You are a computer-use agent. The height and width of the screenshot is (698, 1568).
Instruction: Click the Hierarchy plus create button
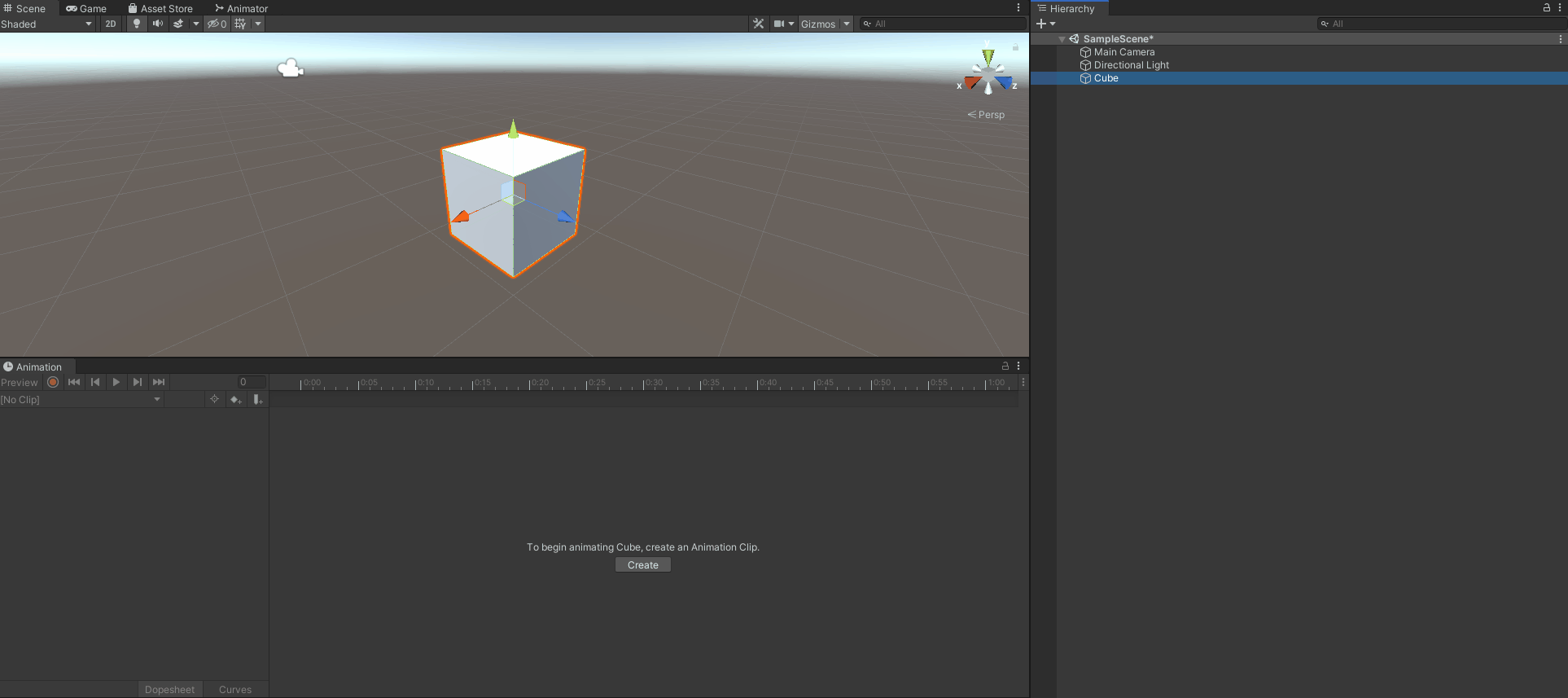click(1041, 24)
